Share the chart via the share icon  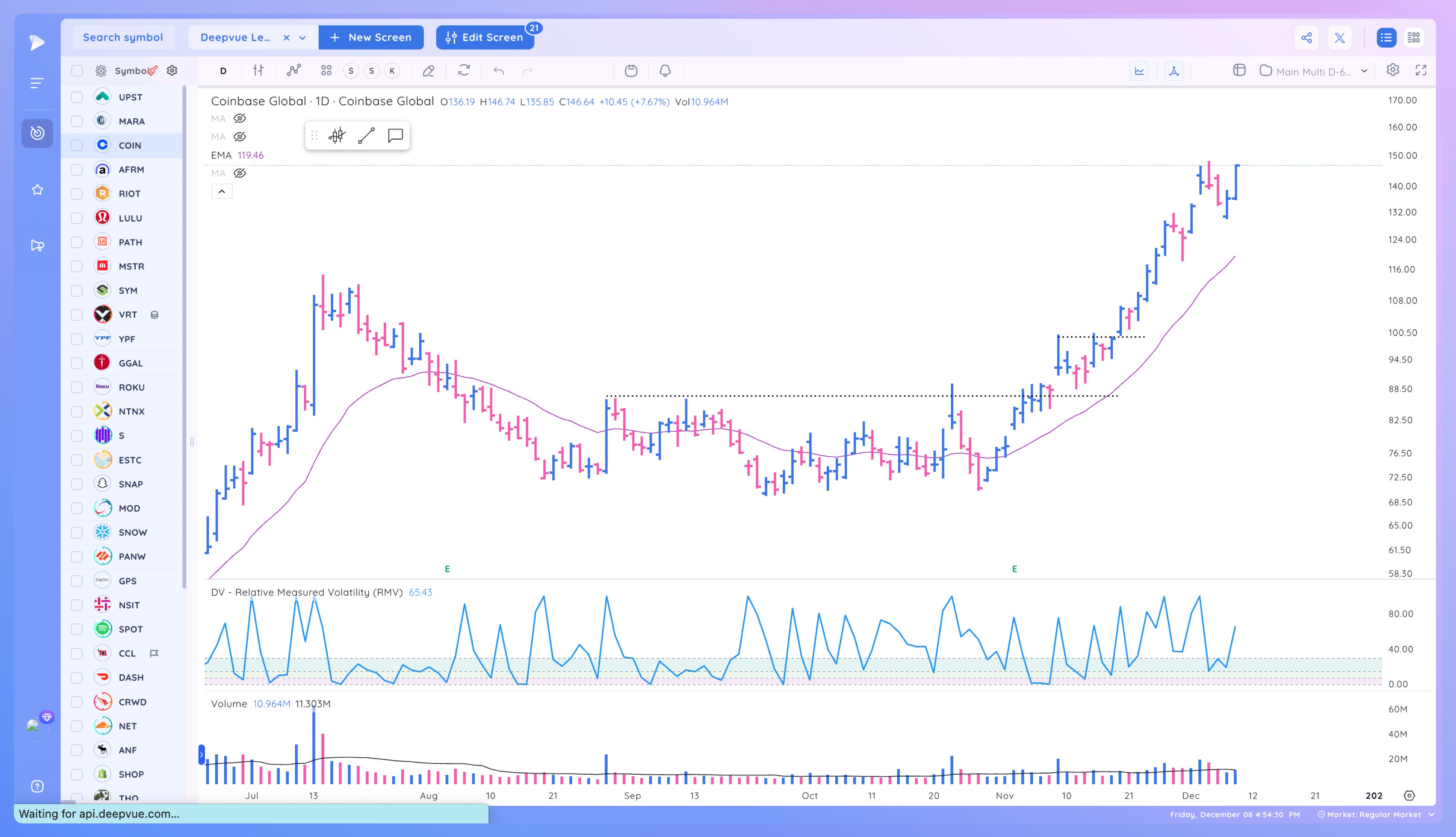[x=1307, y=38]
